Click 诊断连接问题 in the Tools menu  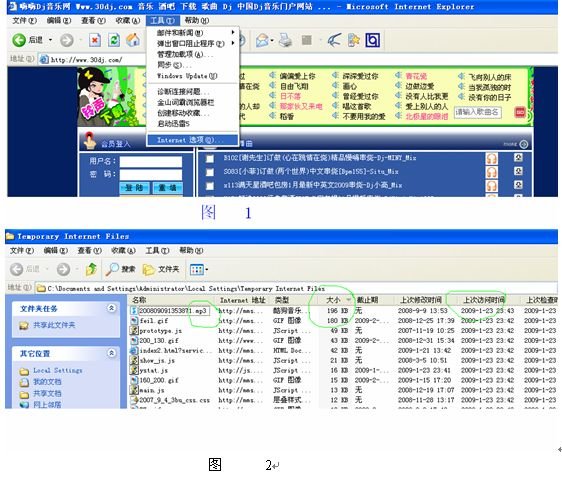193,91
